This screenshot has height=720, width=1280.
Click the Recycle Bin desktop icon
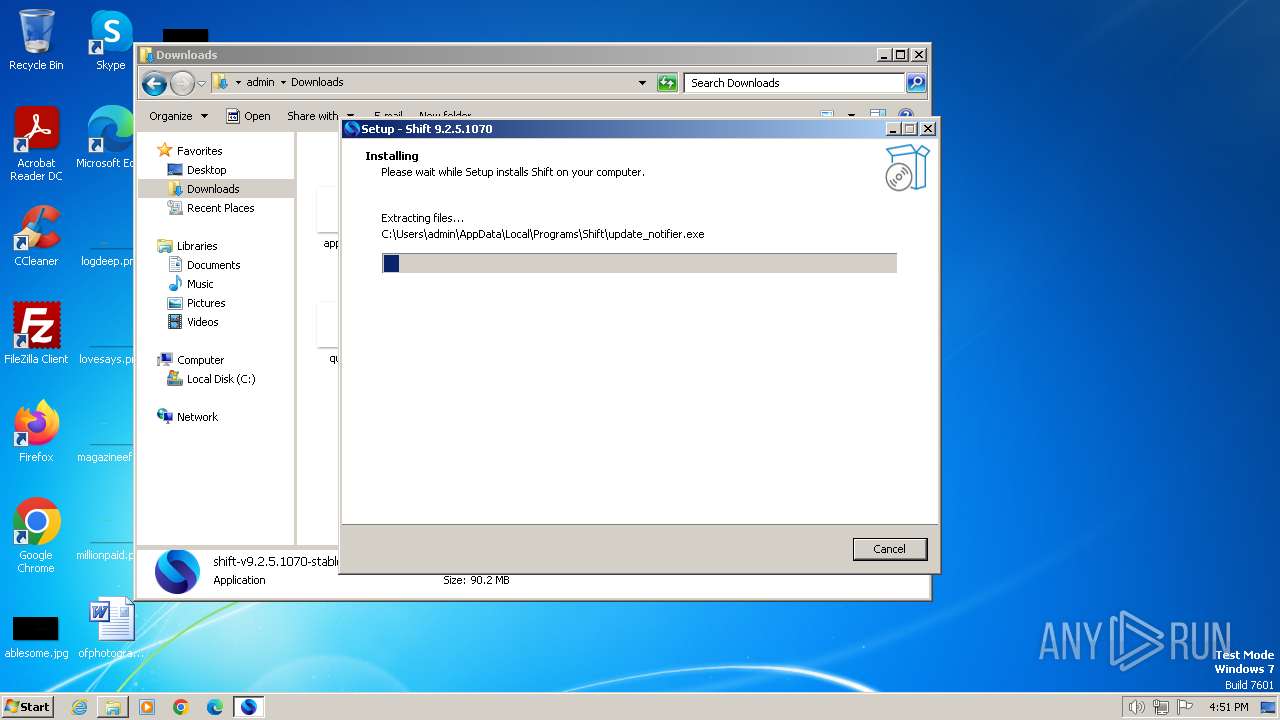(x=36, y=40)
